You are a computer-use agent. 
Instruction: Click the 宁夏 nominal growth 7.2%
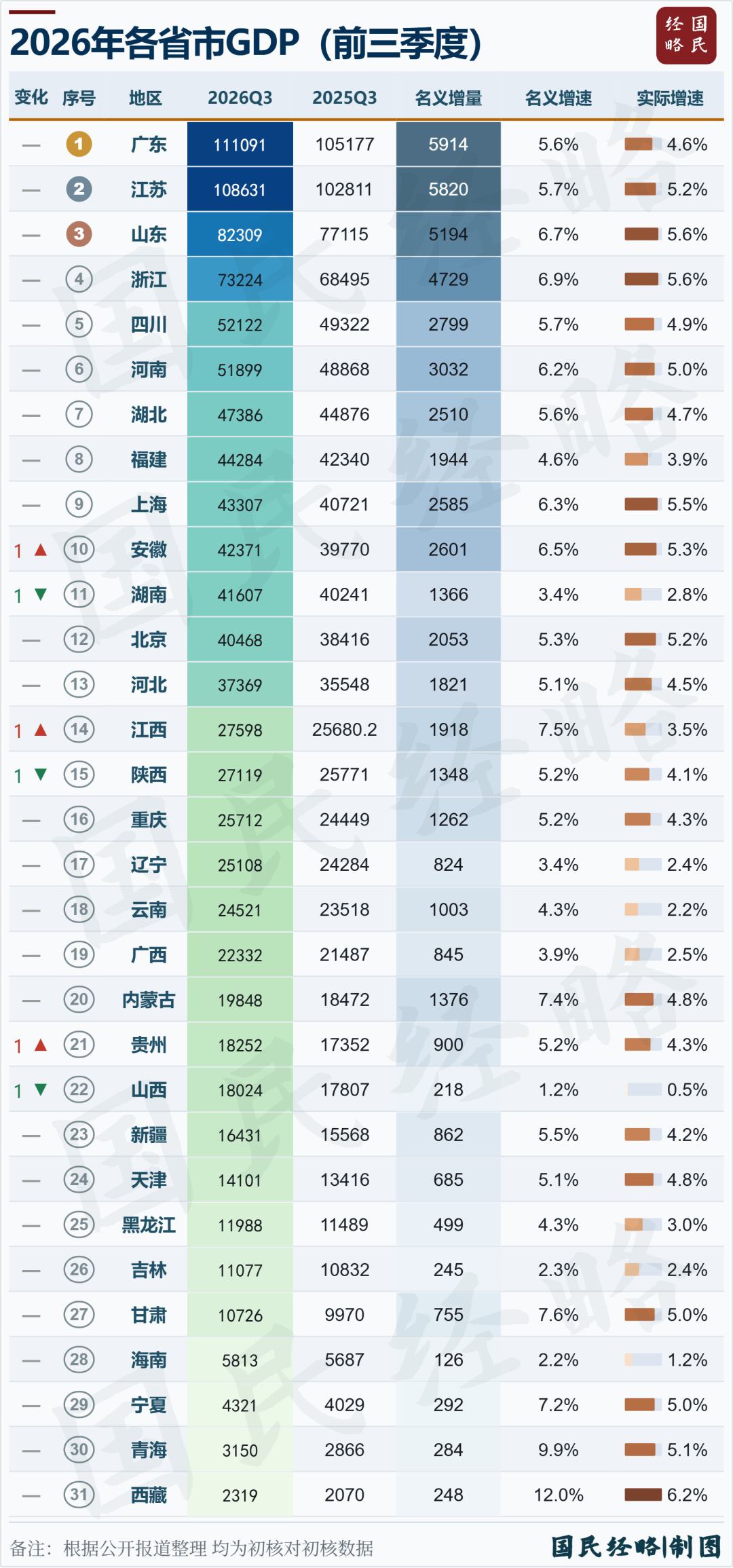point(559,1404)
